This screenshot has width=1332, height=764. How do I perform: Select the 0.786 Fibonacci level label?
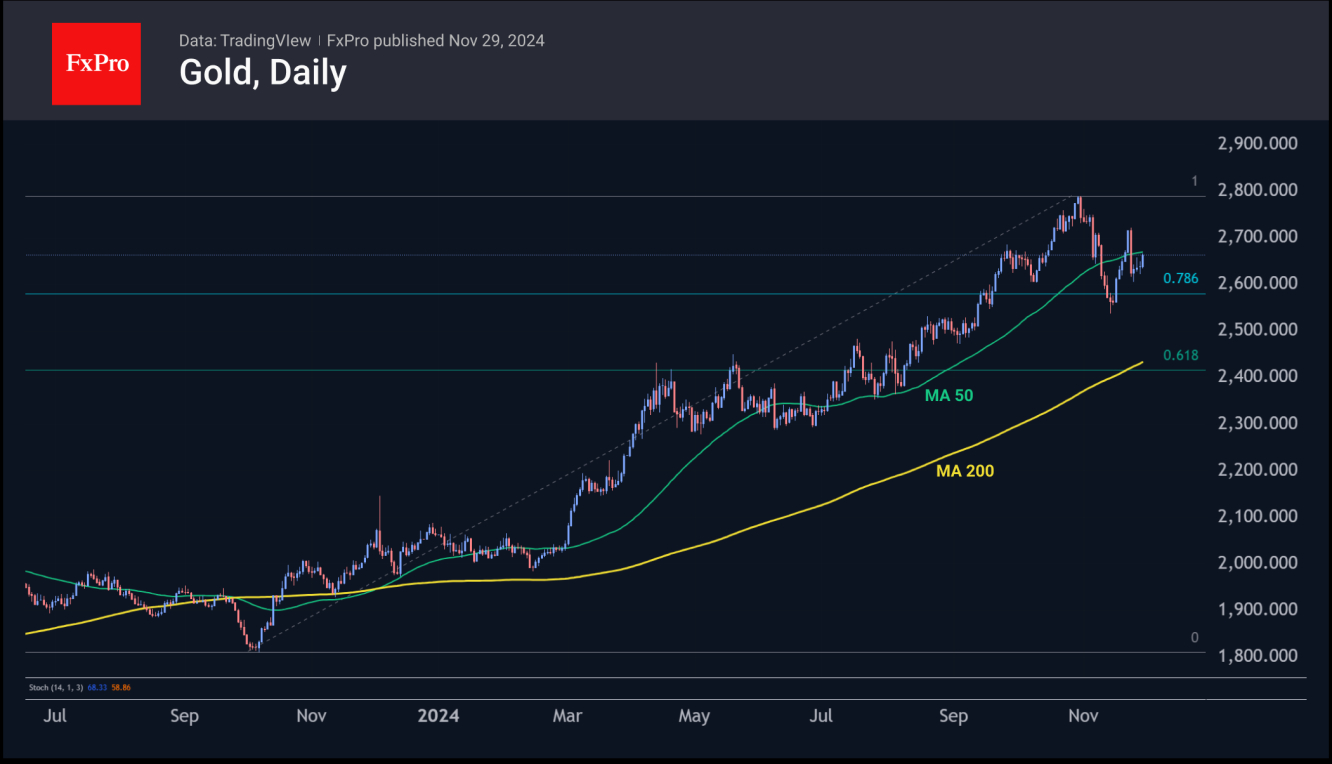[x=1181, y=279]
